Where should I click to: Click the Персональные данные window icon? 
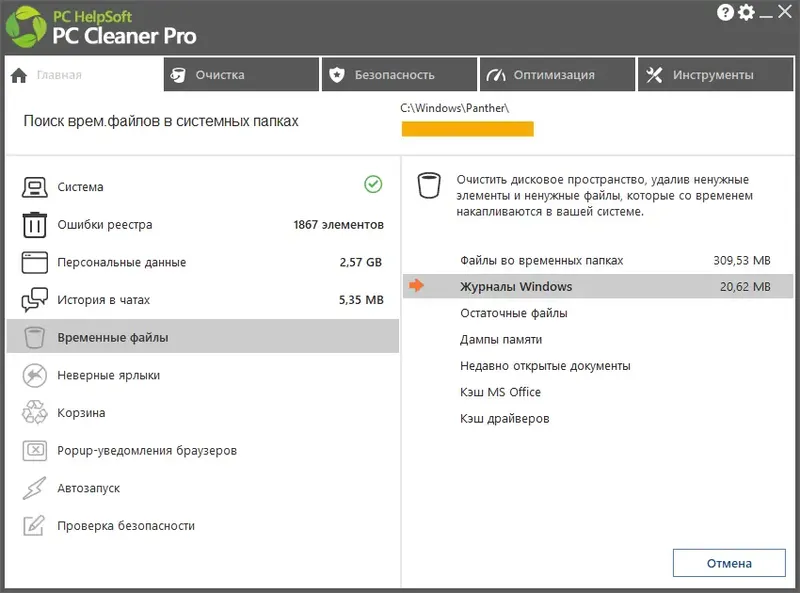34,263
